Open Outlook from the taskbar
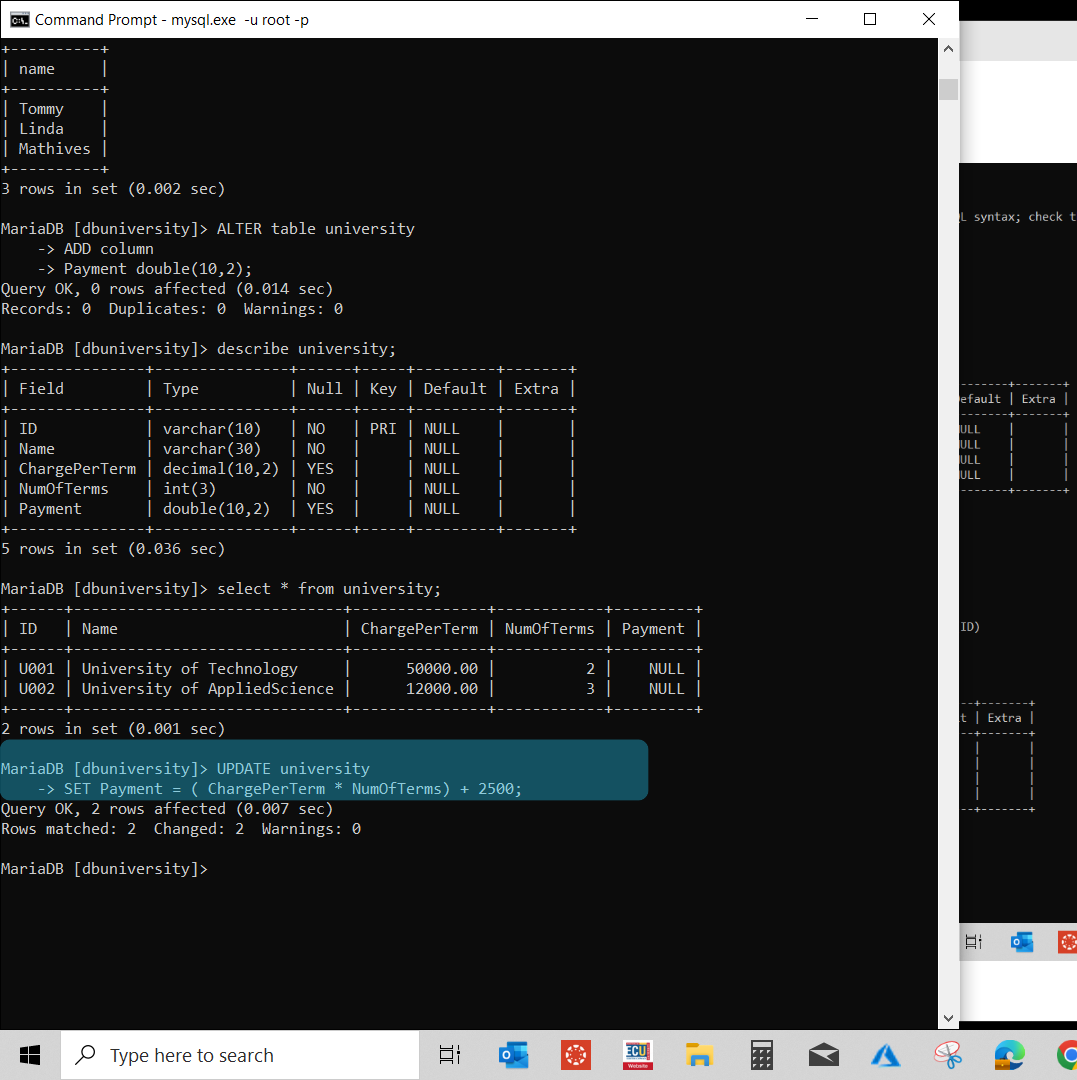This screenshot has height=1080, width=1077. coord(513,1054)
